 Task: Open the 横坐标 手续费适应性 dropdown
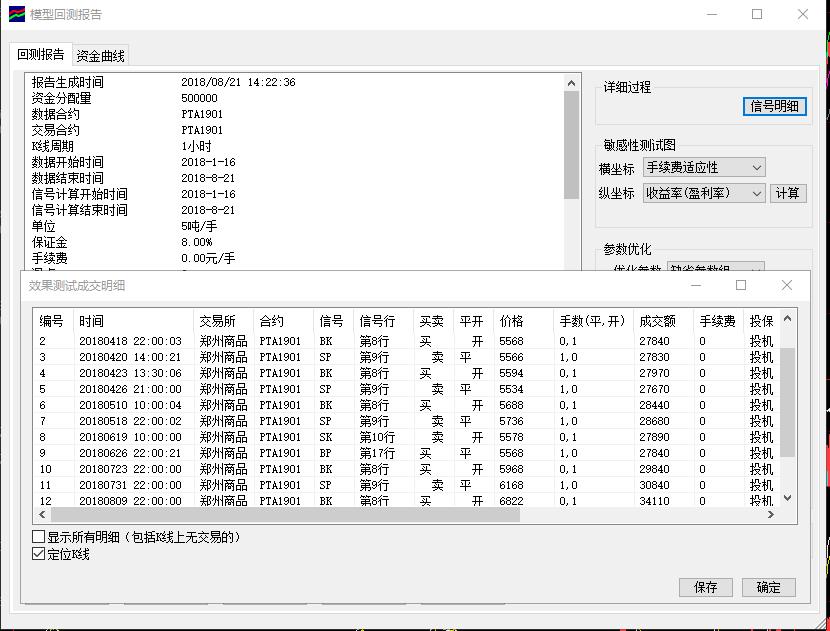(x=704, y=168)
